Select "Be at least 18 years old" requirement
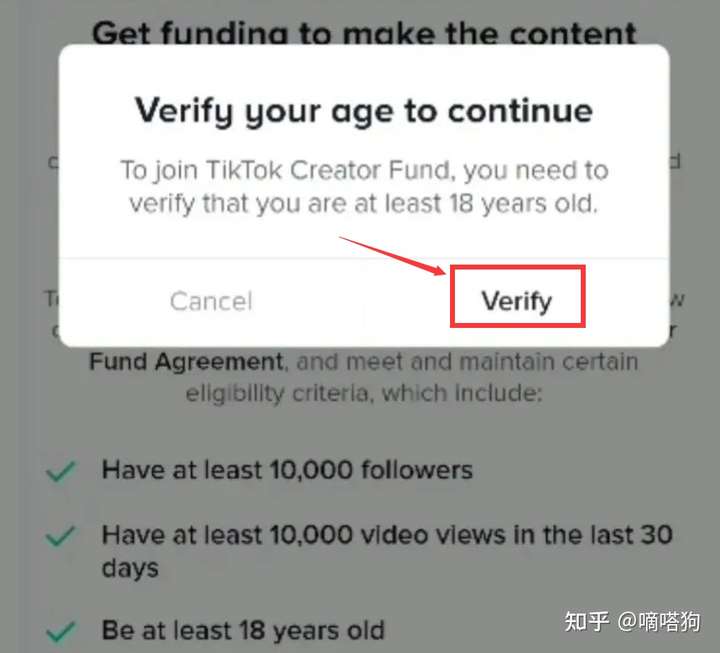Screen dimensions: 720x653 coord(243,630)
